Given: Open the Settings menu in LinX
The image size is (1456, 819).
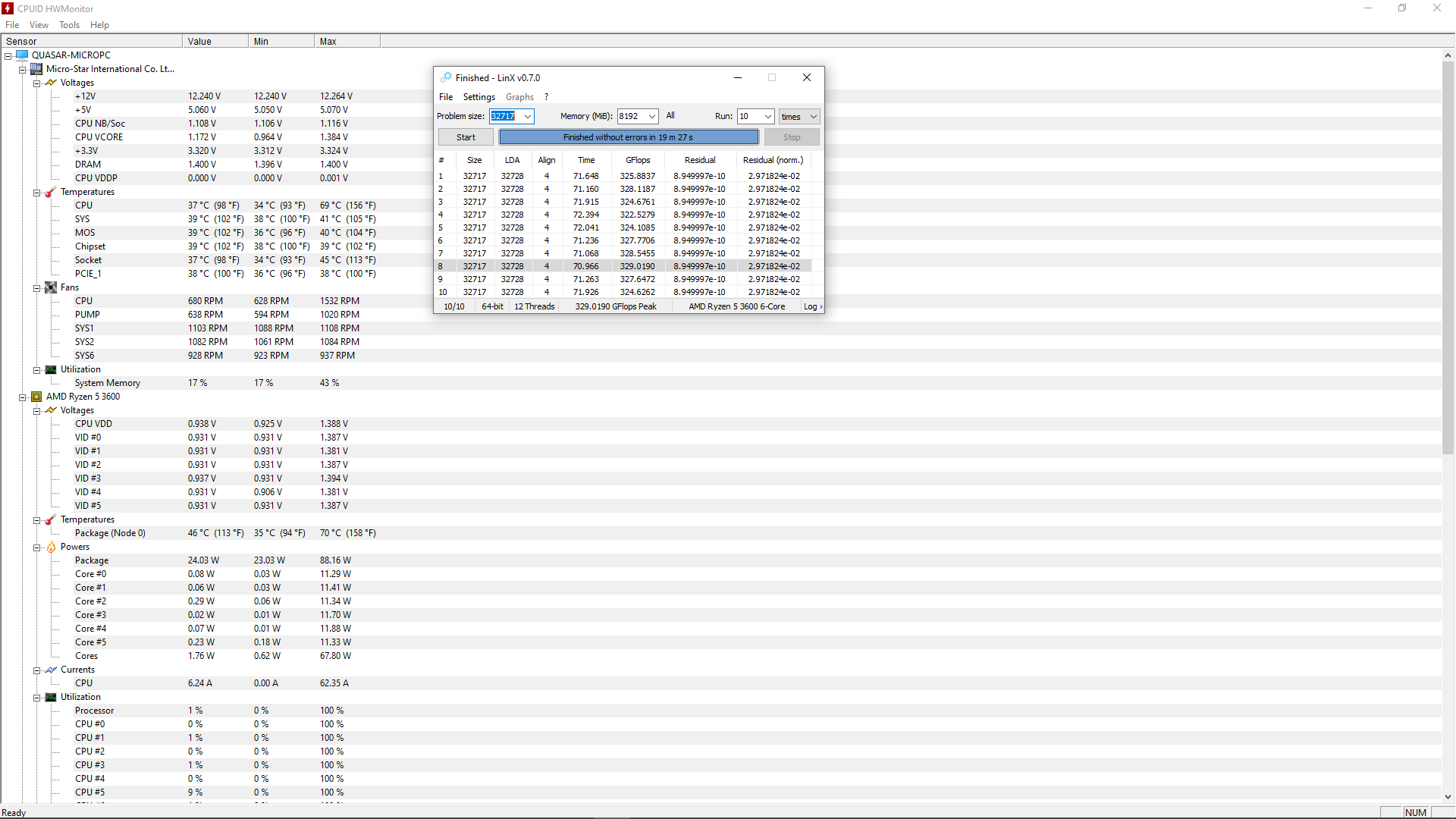Looking at the screenshot, I should click(479, 97).
